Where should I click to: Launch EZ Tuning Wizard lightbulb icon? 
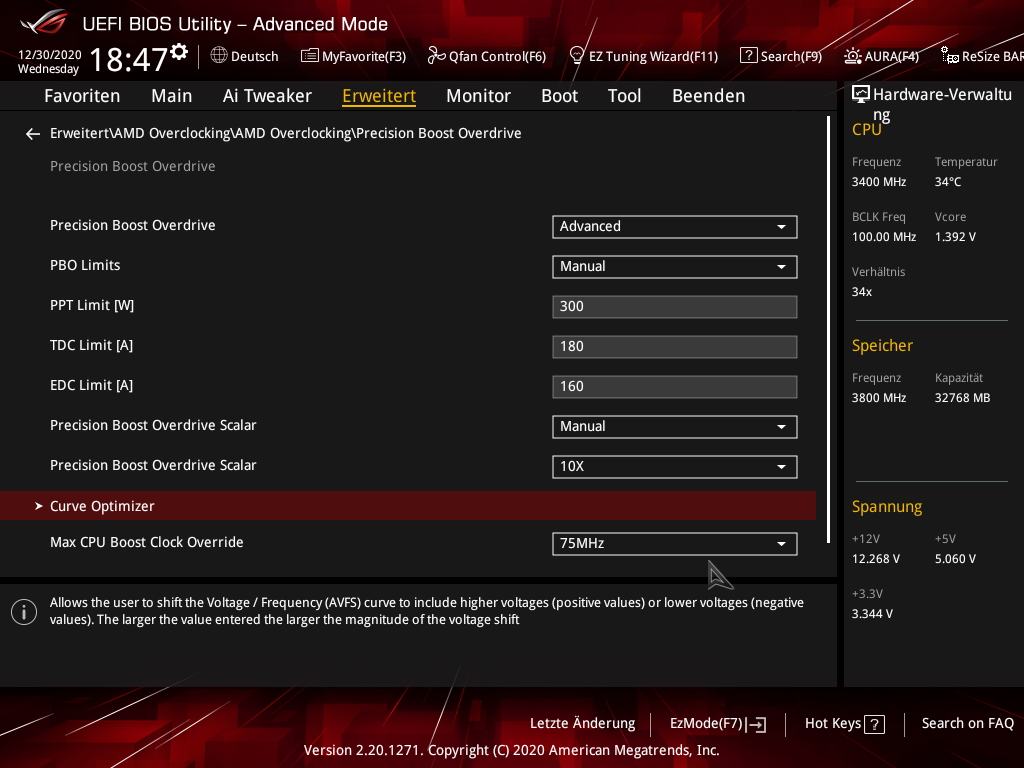[577, 56]
